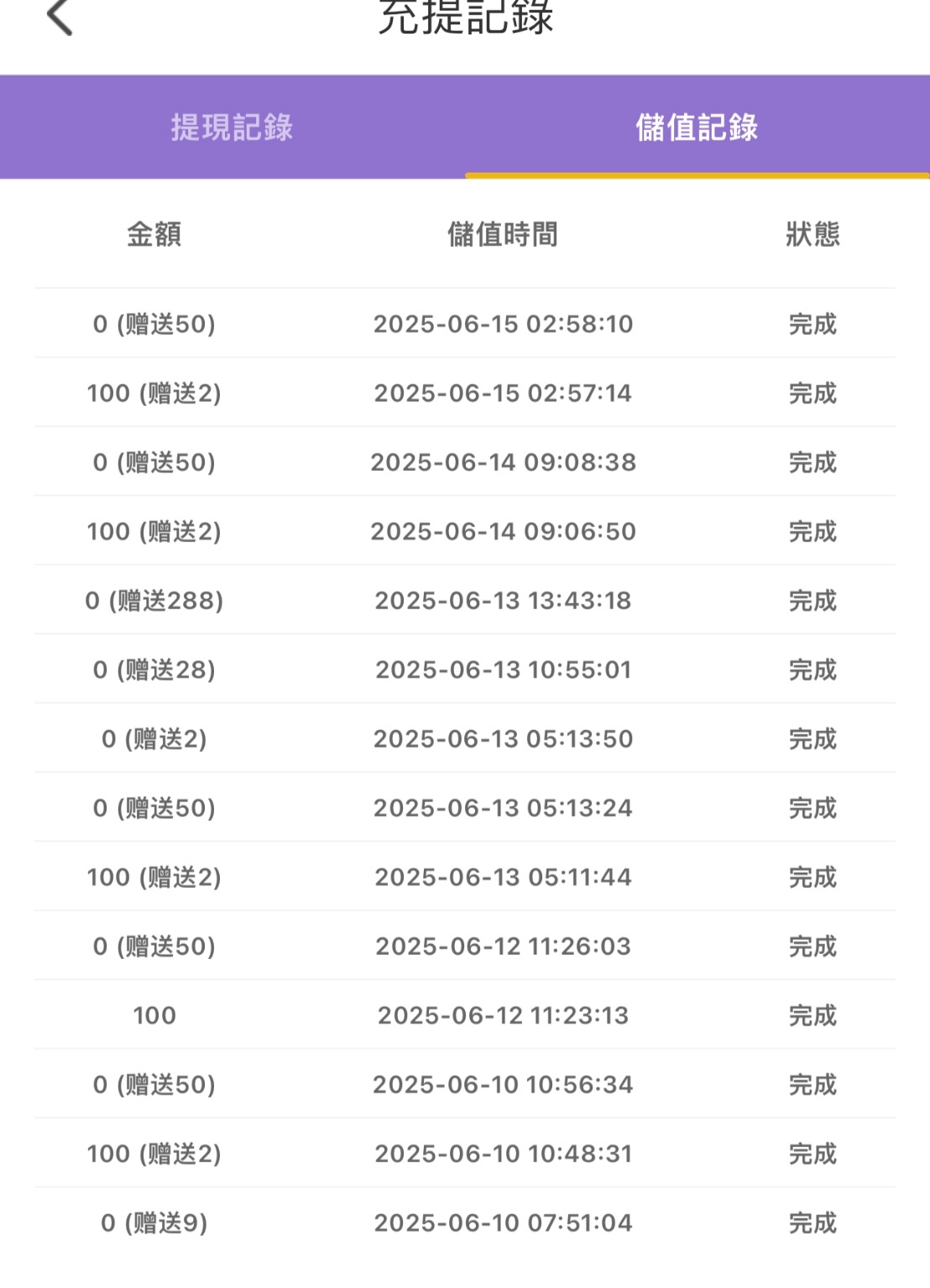Open record dated 2025-06-14 09:08:38
This screenshot has height=1288, width=930.
465,462
